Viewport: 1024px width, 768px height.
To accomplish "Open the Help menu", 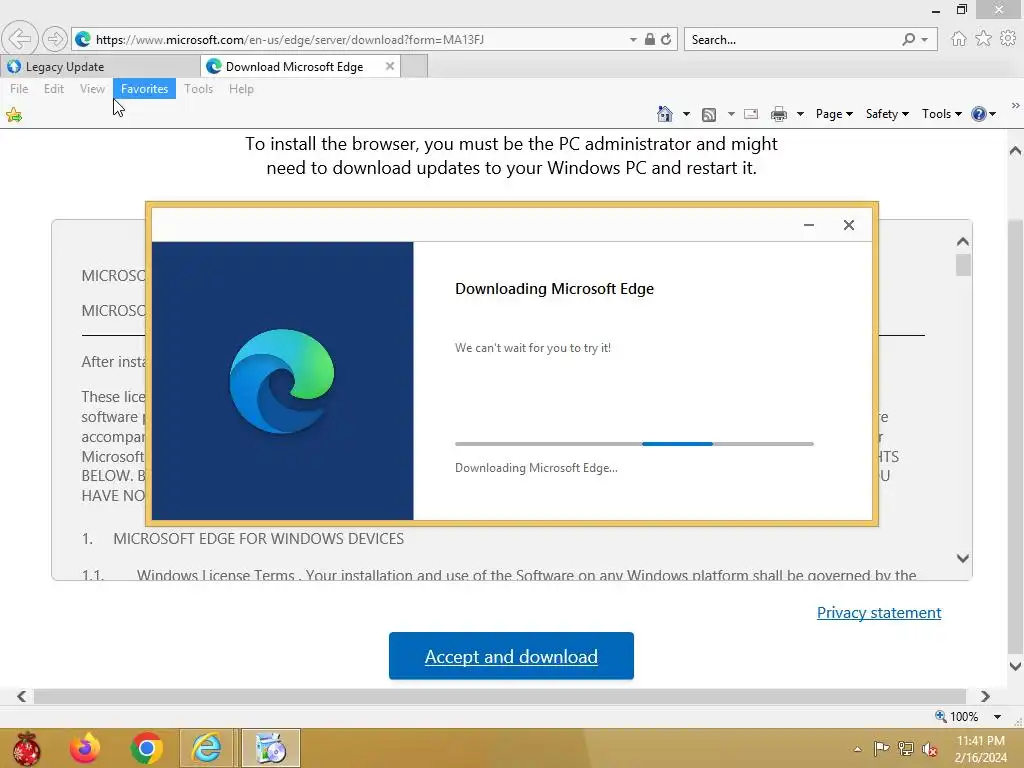I will [x=241, y=89].
